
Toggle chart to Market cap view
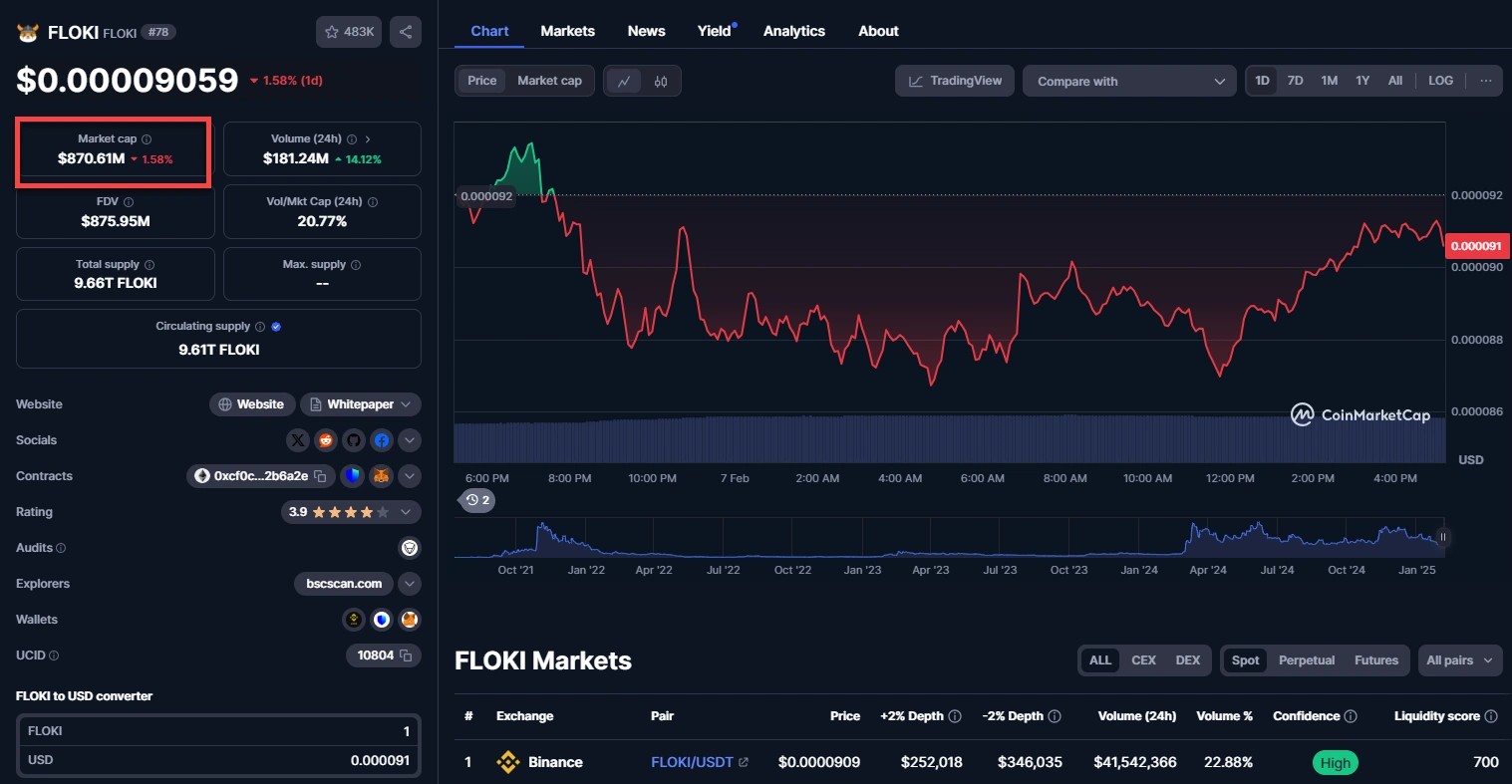549,81
